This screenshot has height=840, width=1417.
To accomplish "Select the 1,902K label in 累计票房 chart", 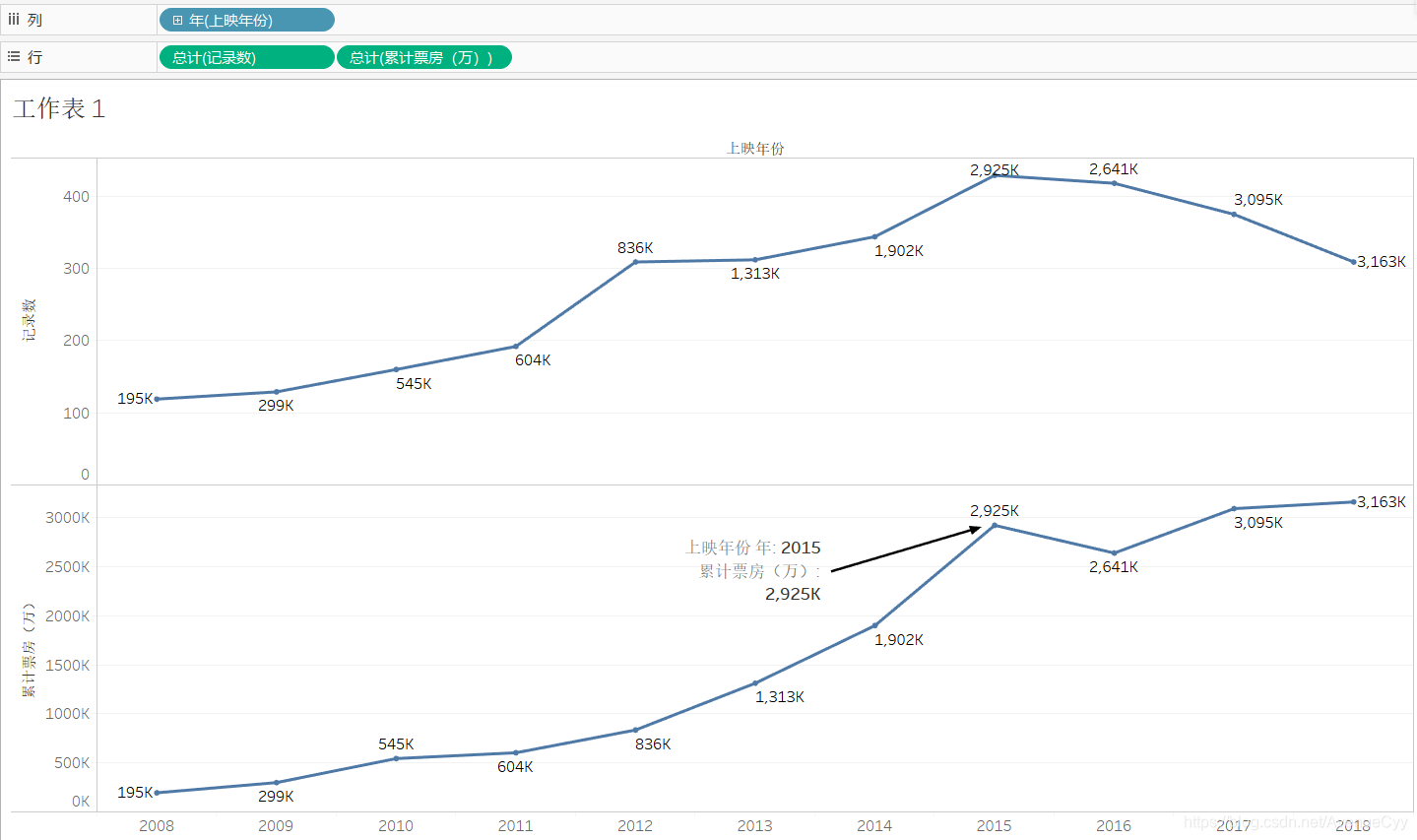I will click(899, 640).
